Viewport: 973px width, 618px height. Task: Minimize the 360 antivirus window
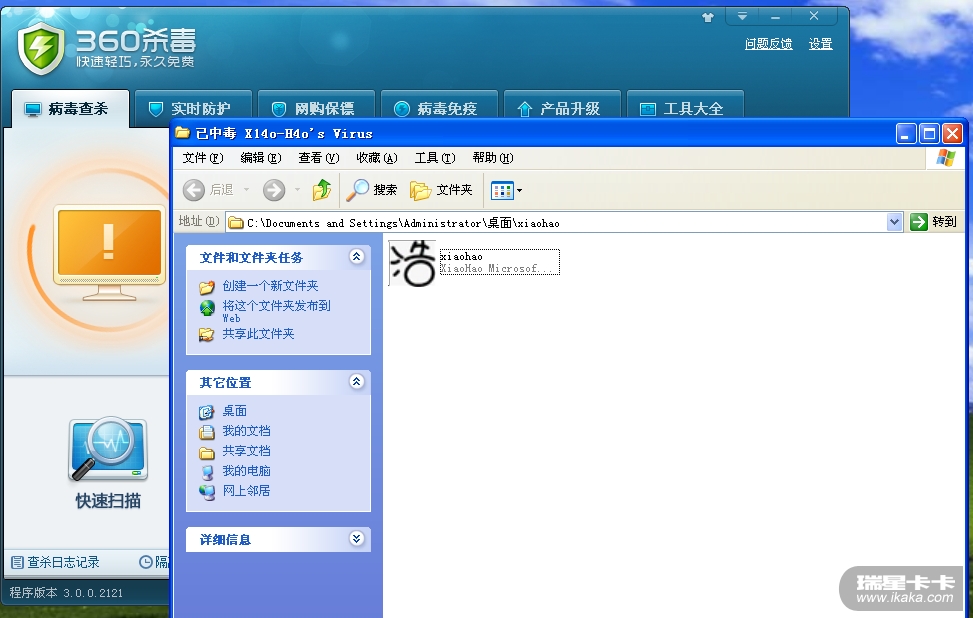[775, 17]
